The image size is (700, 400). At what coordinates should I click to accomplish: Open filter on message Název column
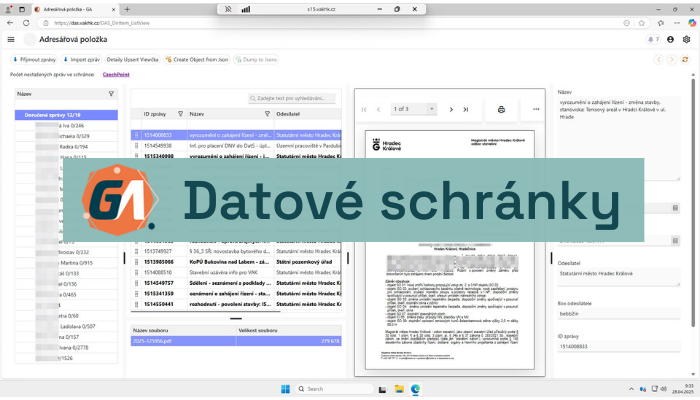(x=267, y=114)
